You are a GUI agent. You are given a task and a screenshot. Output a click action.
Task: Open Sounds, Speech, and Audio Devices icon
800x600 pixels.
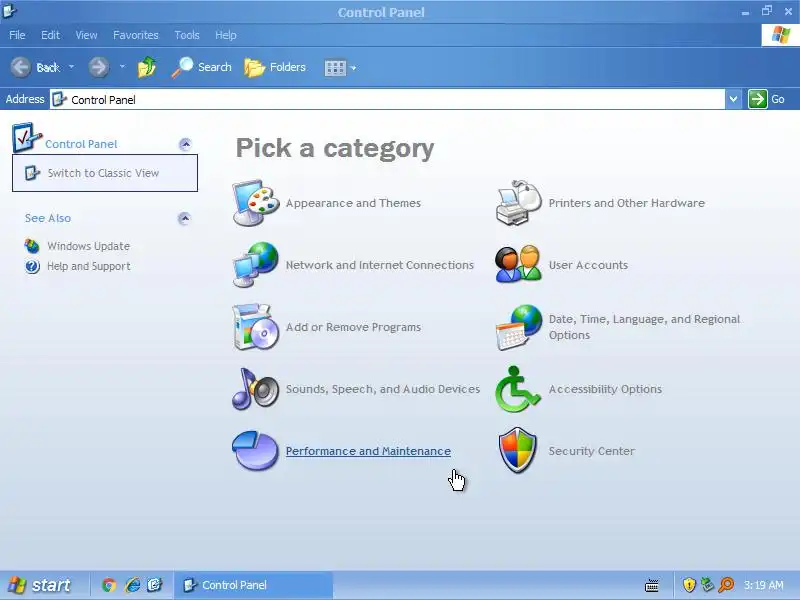coord(256,389)
